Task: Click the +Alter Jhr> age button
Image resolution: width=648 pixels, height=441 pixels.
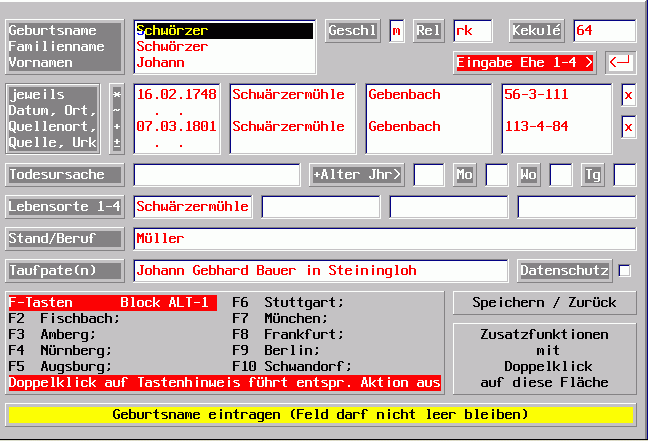Action: (358, 175)
